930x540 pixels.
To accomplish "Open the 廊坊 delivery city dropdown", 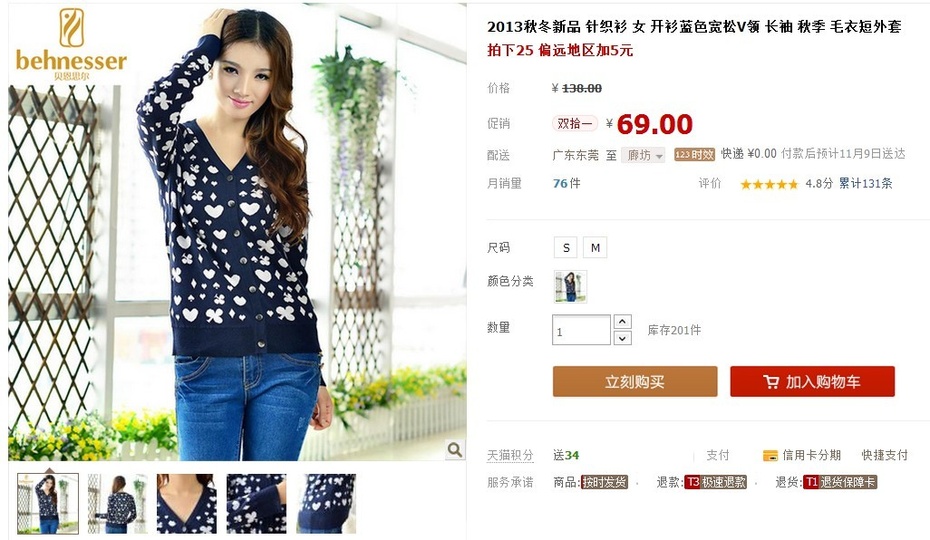I will [x=644, y=155].
